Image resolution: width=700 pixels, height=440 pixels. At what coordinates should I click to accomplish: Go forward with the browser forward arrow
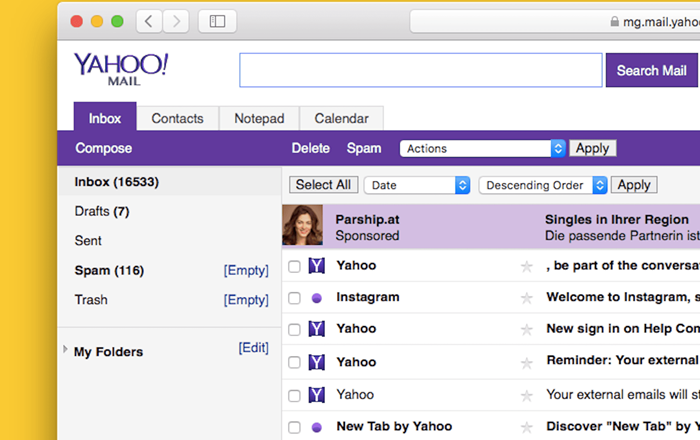tap(176, 21)
